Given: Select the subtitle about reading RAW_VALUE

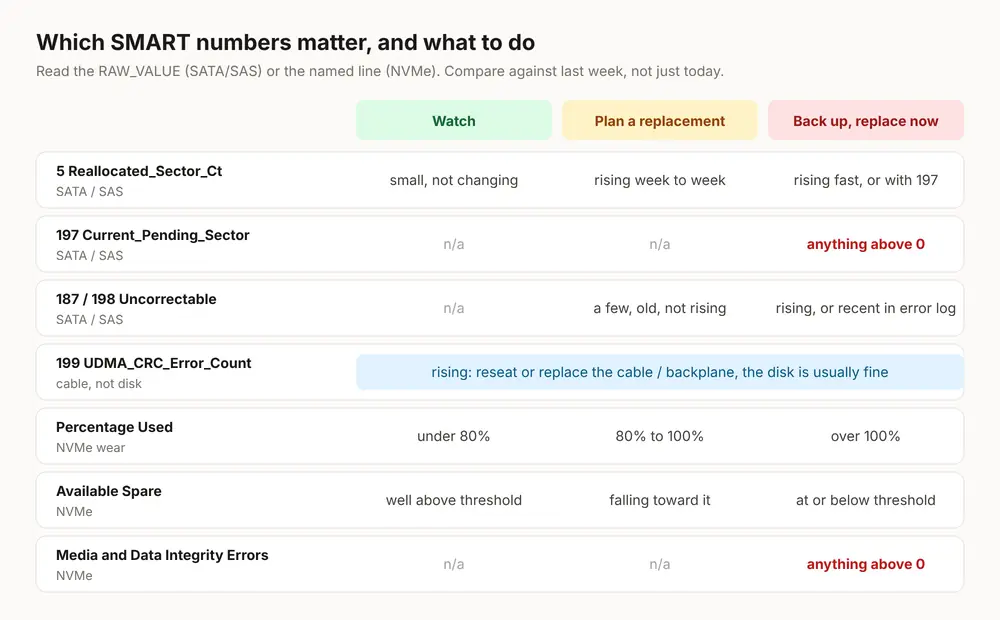Looking at the screenshot, I should click(379, 71).
